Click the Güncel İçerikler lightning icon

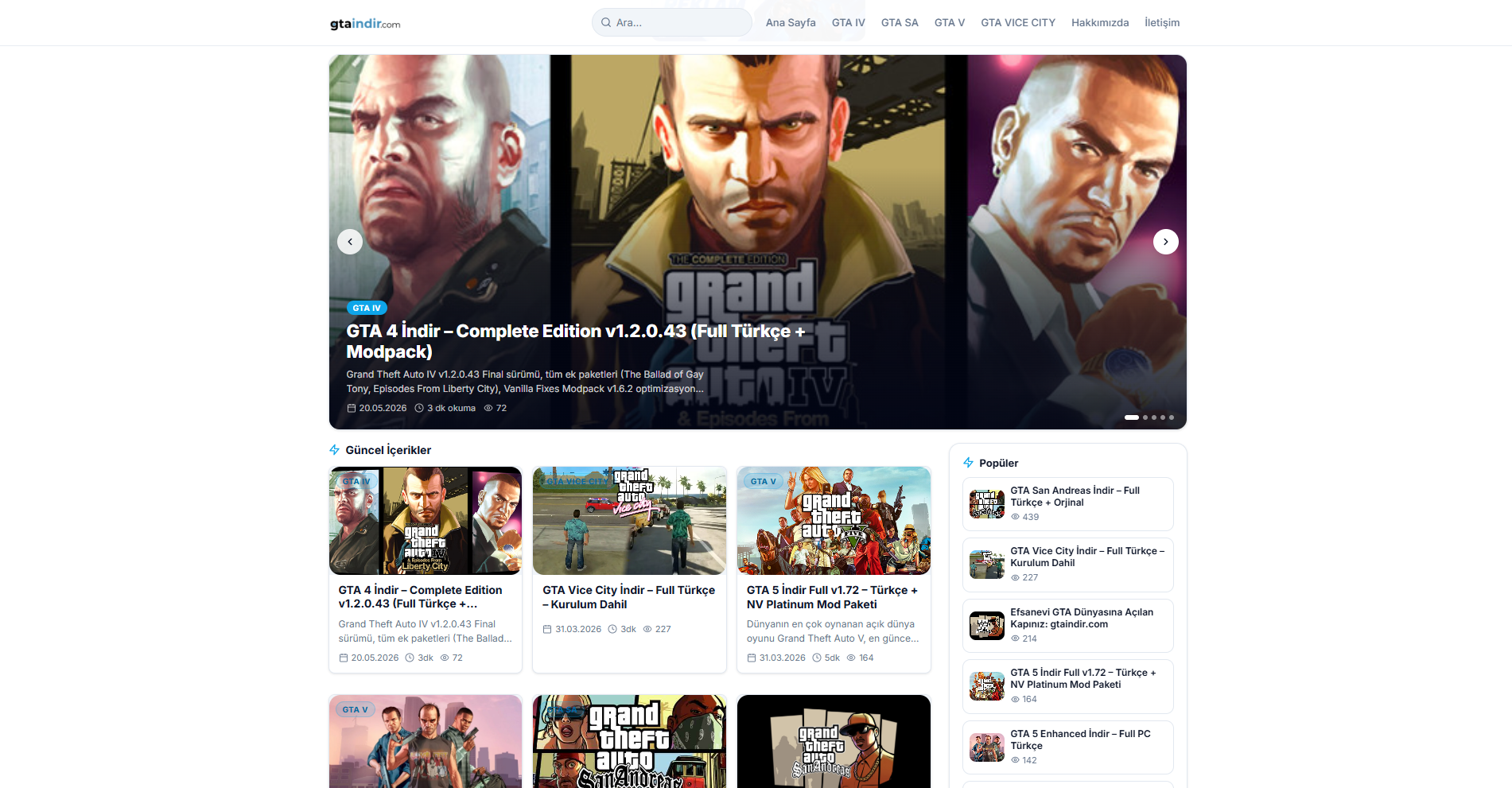coord(335,450)
